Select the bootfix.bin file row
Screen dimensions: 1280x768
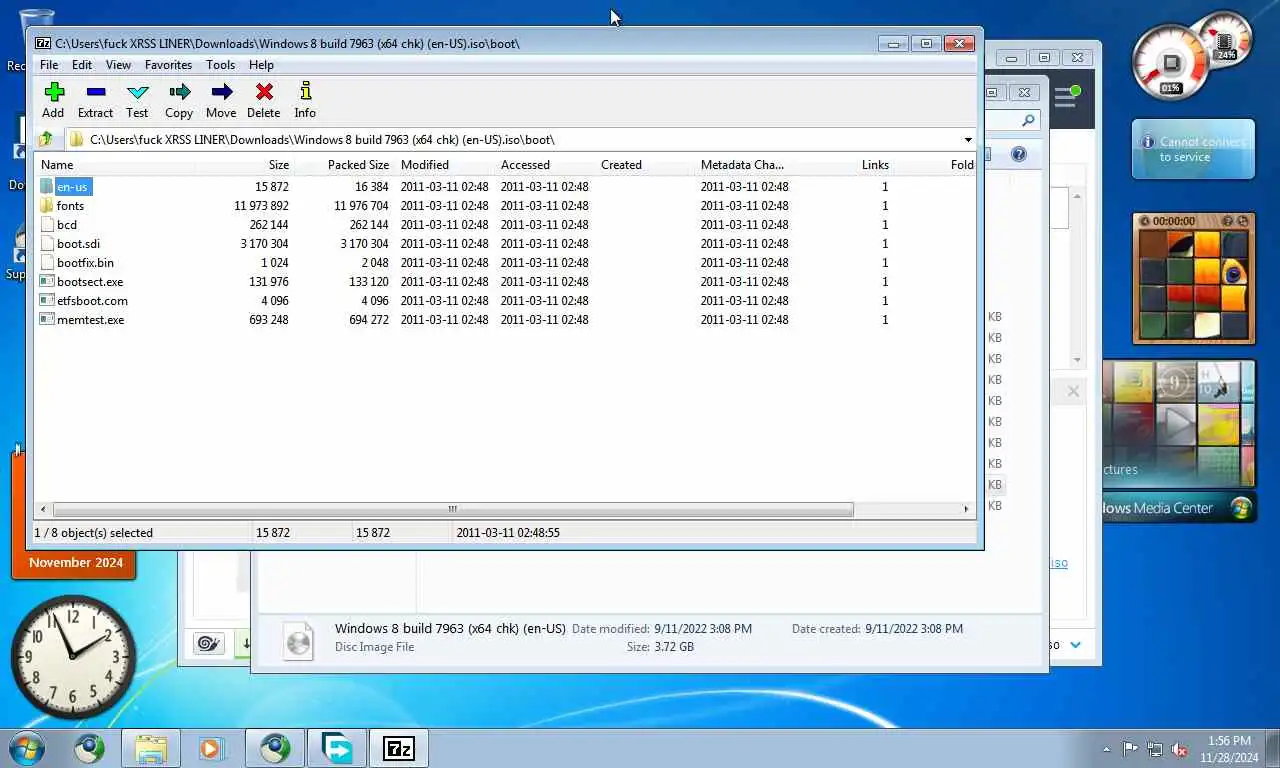click(505, 263)
